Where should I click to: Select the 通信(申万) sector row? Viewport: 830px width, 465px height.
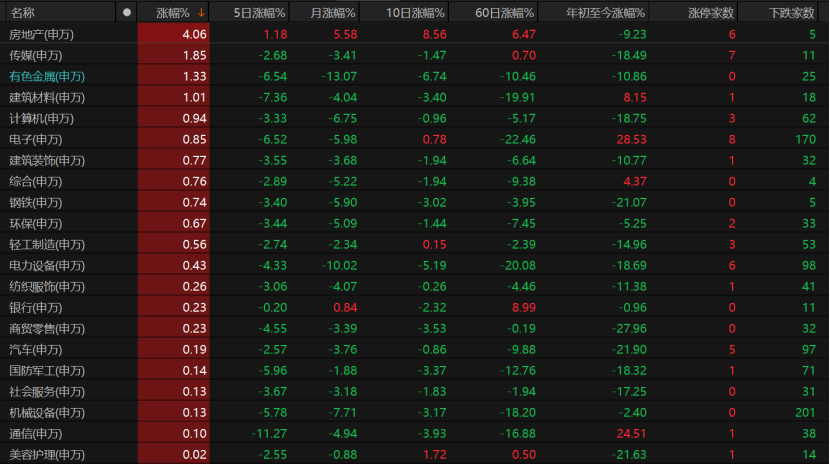(414, 434)
